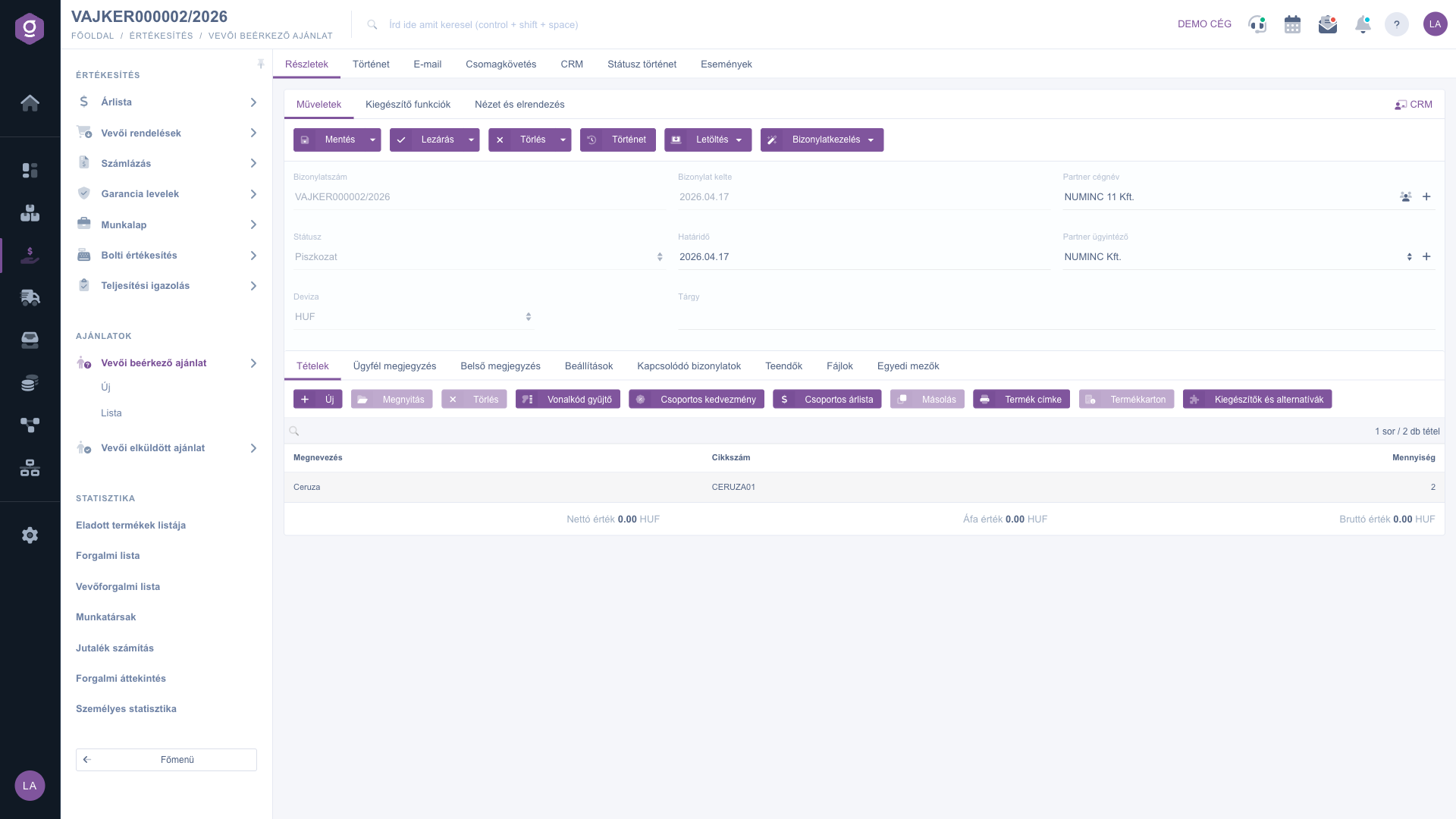Open the Mentés dropdown arrow
Screen dimensions: 1456x819
(372, 140)
